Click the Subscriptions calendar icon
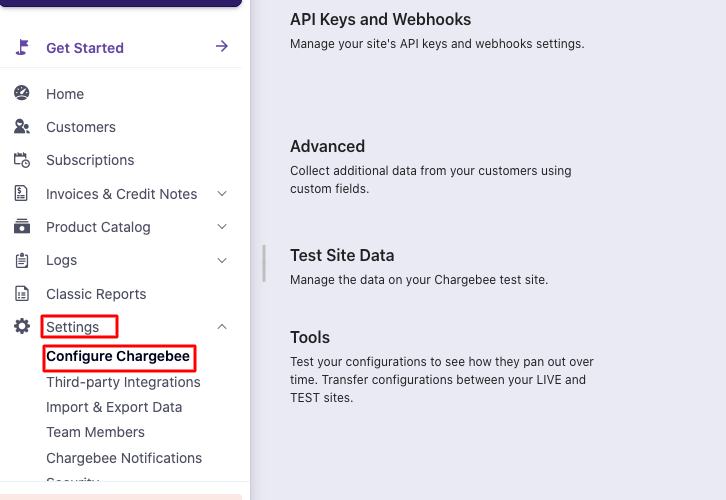726x500 pixels. [22, 160]
